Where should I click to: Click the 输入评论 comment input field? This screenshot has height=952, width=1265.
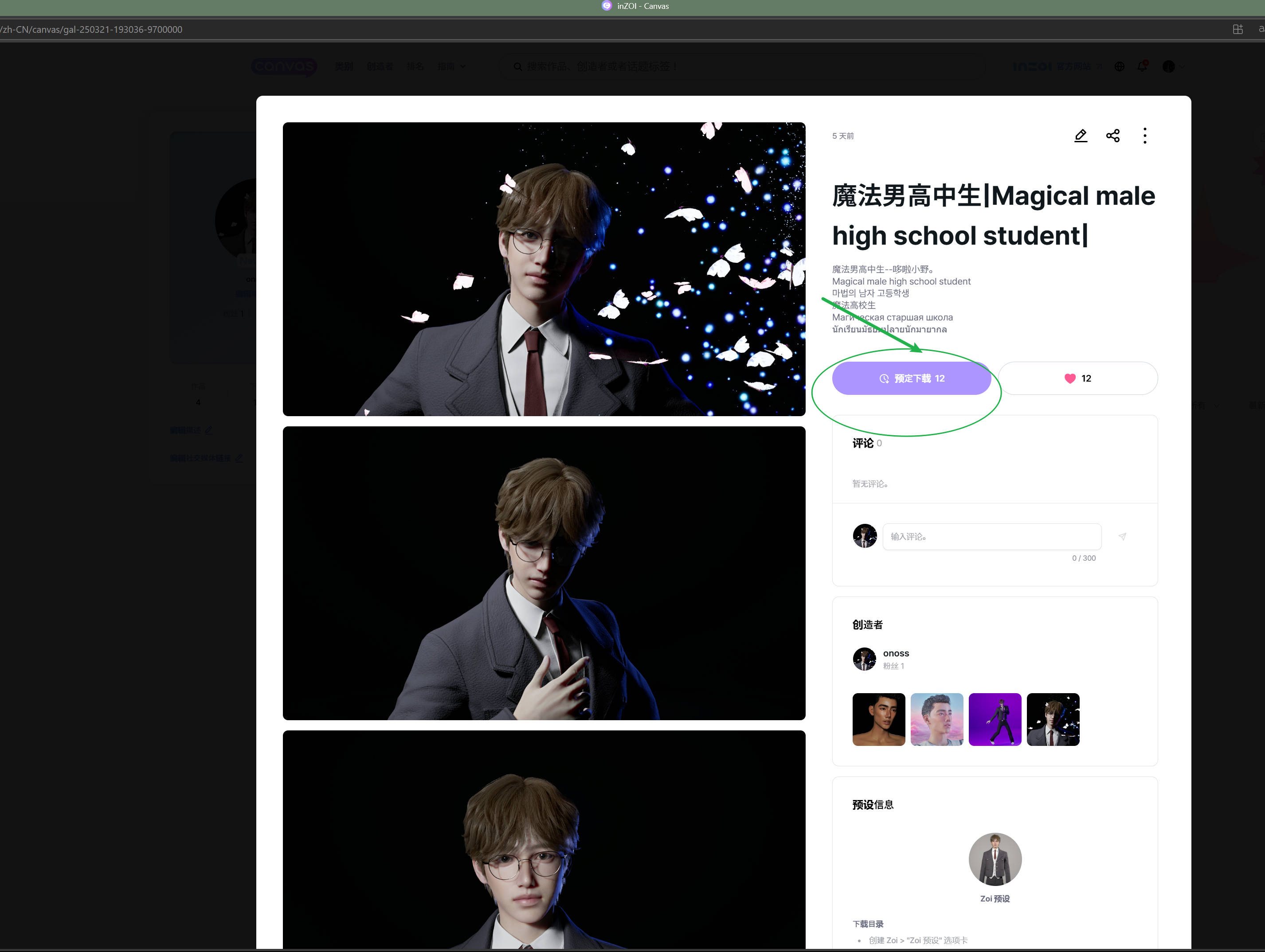[x=991, y=536]
